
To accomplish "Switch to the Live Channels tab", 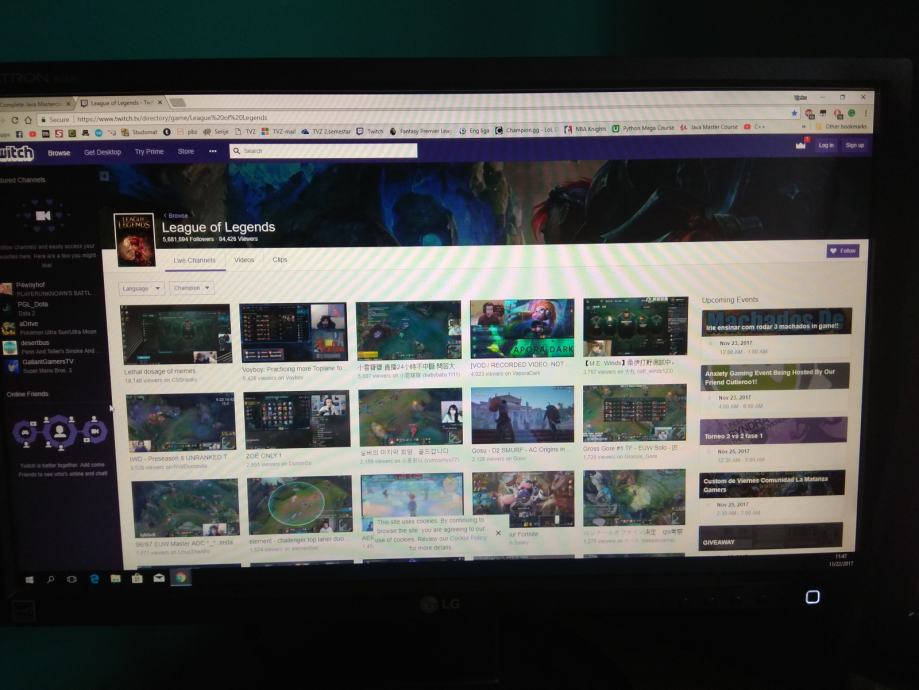I will [195, 260].
